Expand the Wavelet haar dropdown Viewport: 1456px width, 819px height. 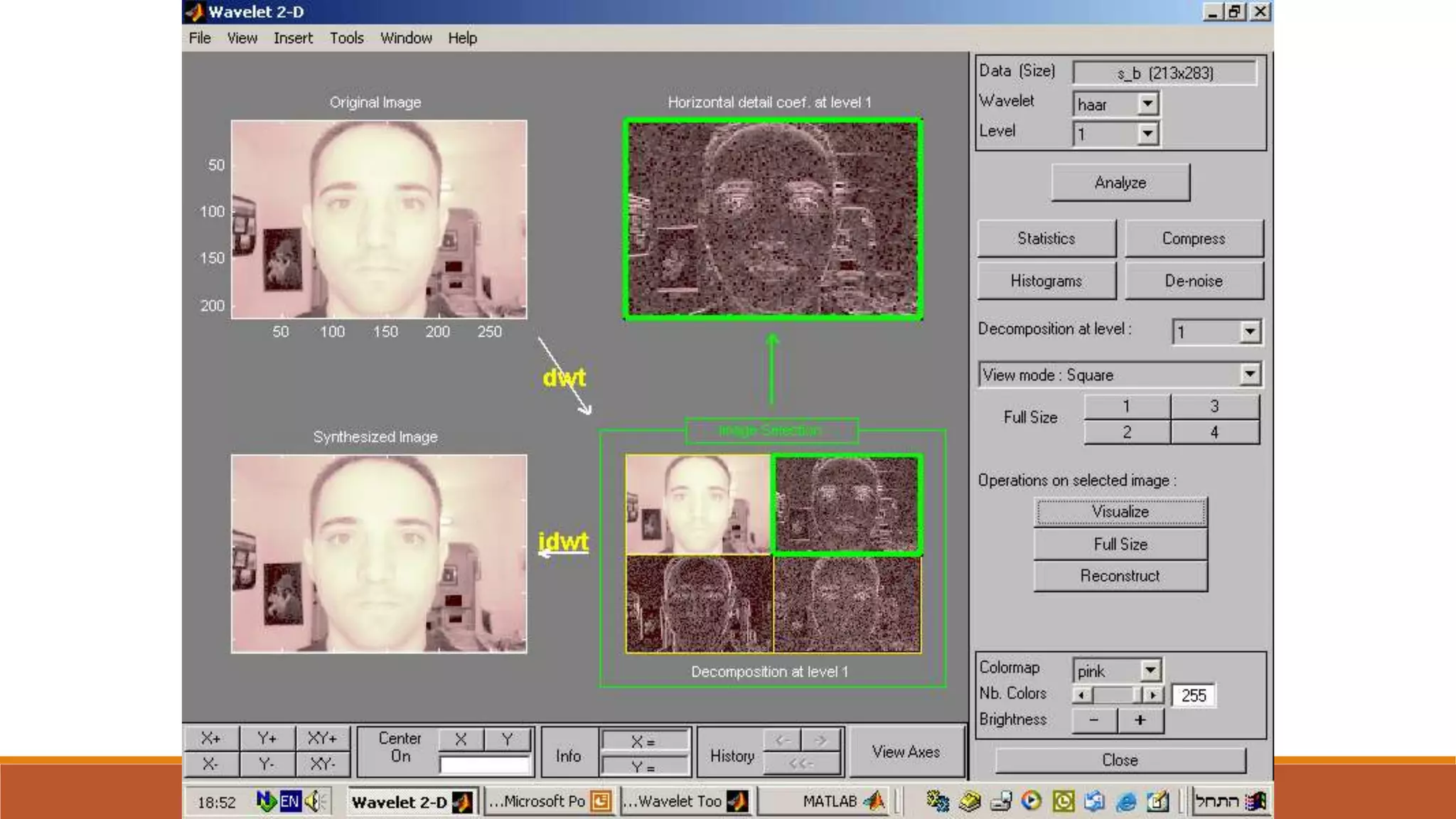pyautogui.click(x=1147, y=105)
